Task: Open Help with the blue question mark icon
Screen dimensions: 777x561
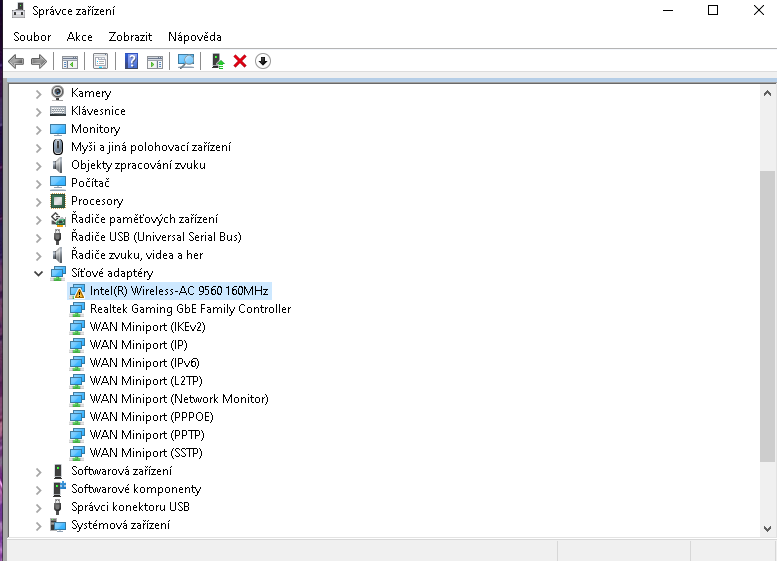Action: pos(131,61)
